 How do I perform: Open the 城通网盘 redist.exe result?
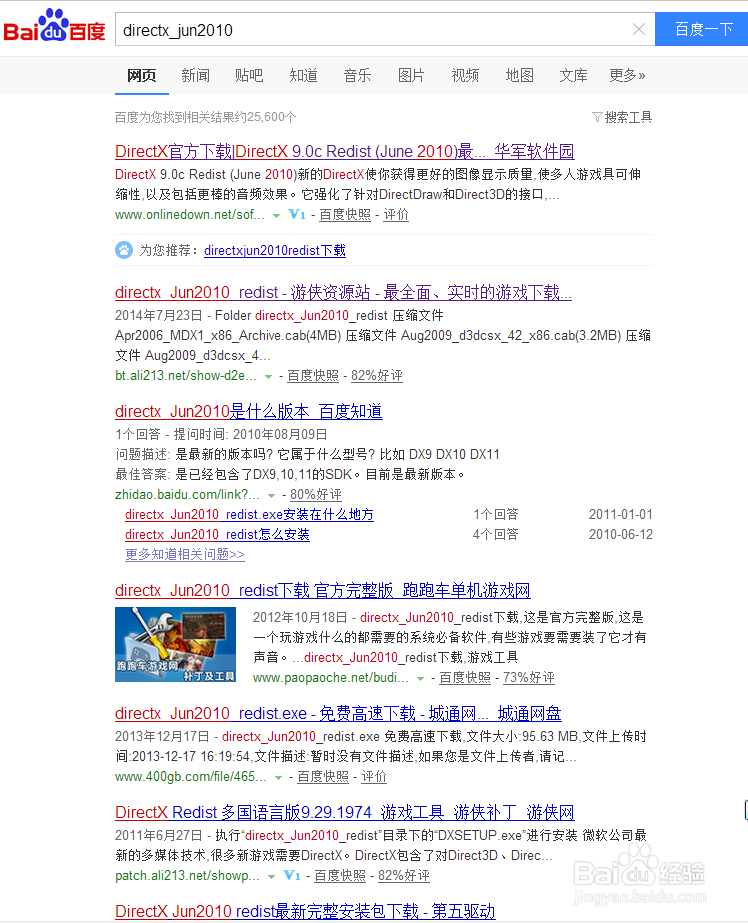pyautogui.click(x=338, y=713)
